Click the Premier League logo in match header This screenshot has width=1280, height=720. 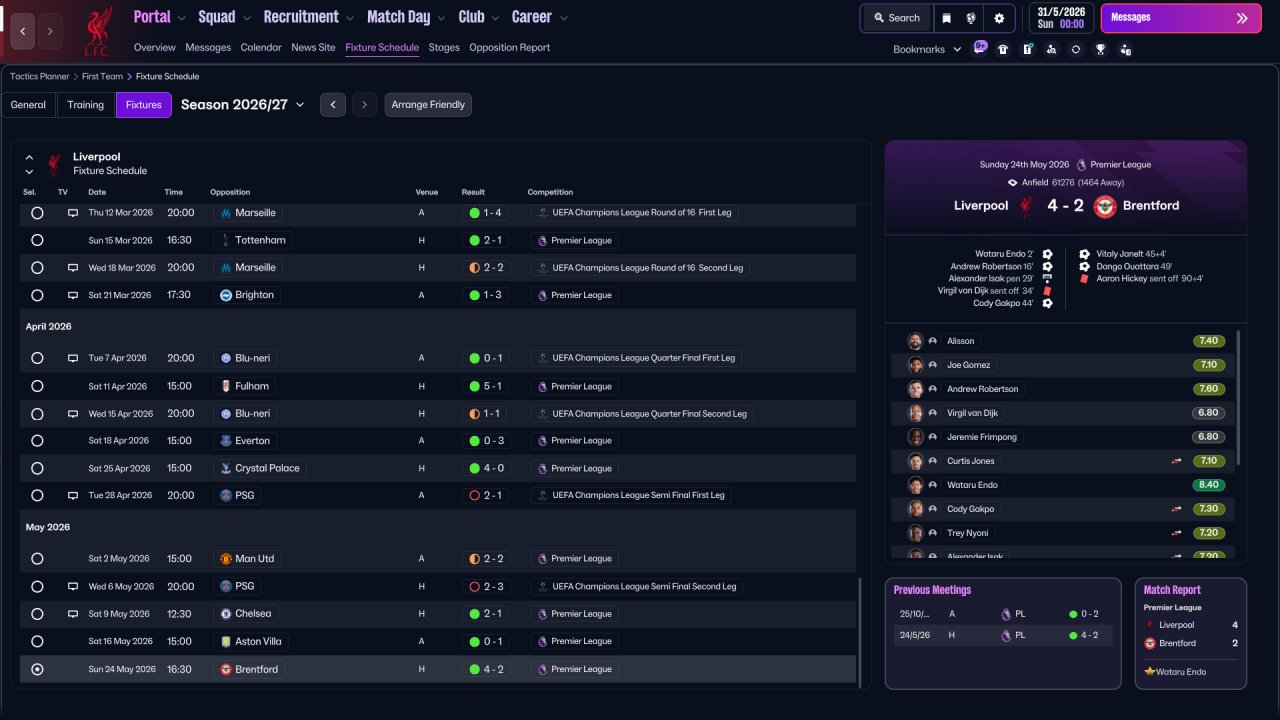[x=1081, y=165]
